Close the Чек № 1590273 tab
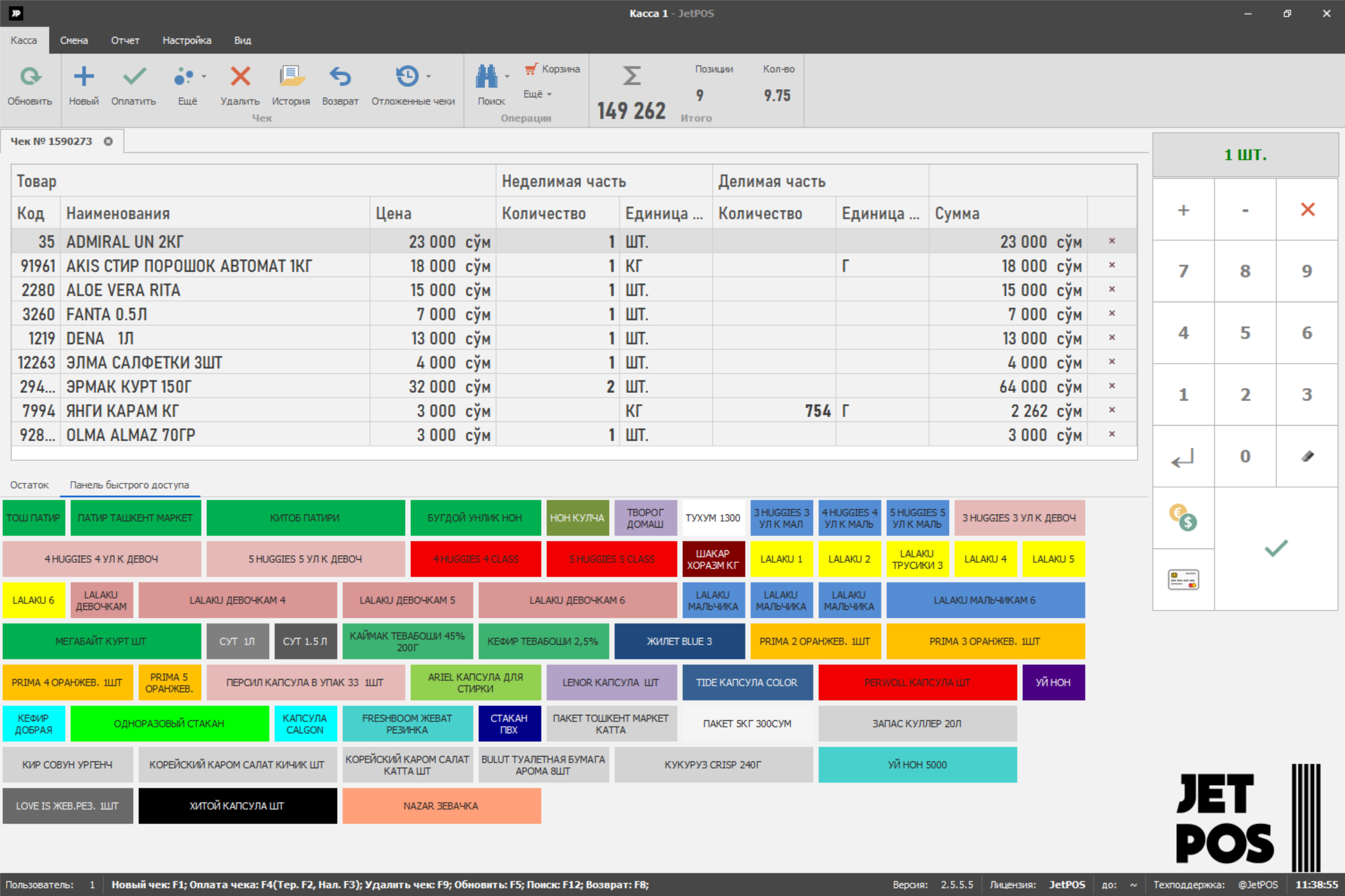The width and height of the screenshot is (1345, 896). coord(109,141)
